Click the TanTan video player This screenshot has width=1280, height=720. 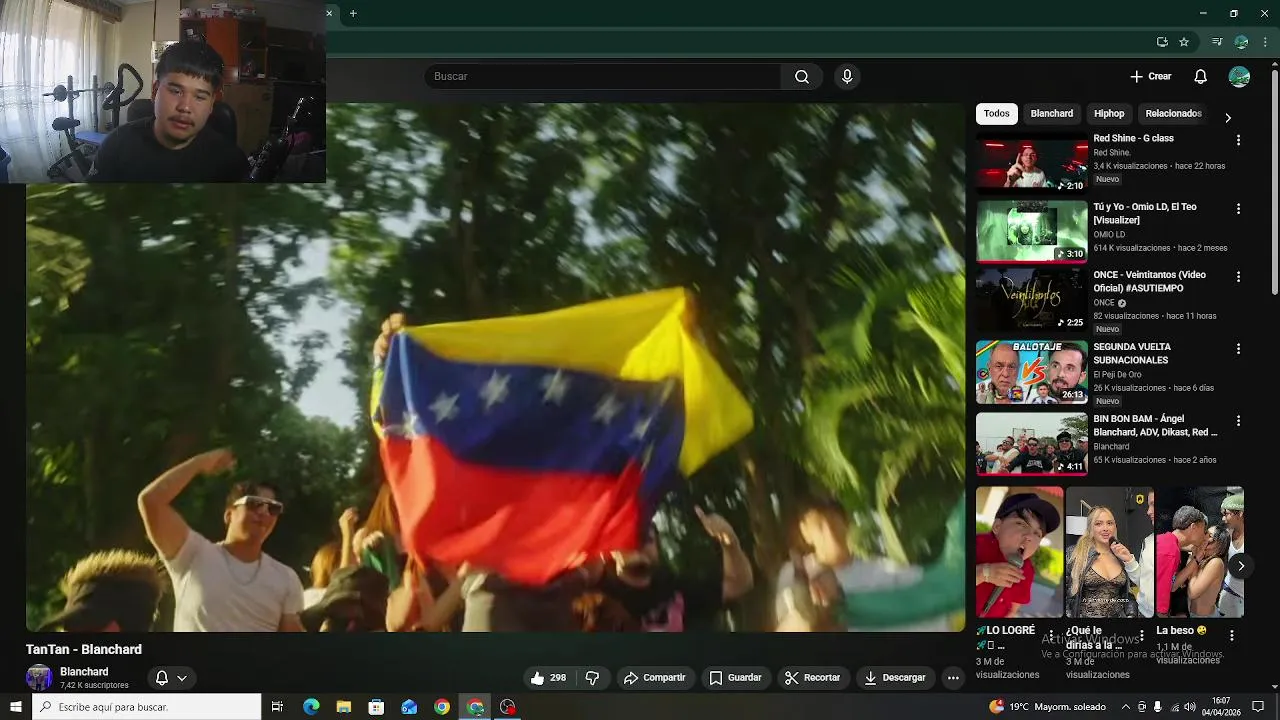click(x=496, y=367)
